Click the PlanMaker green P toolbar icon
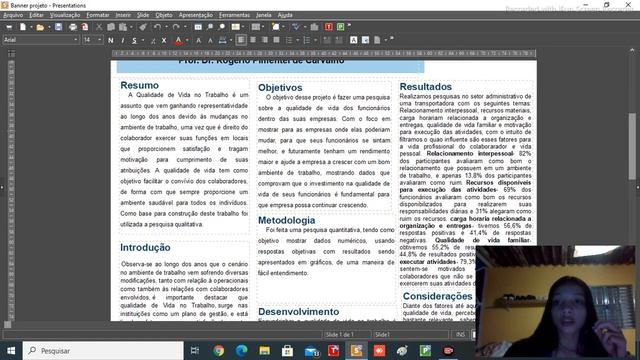The height and width of the screenshot is (360, 640). pos(340,27)
